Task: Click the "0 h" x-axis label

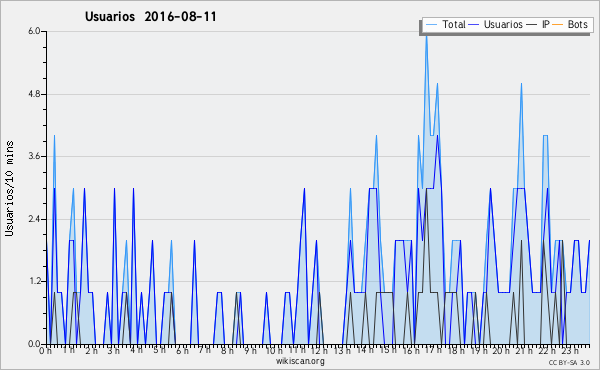Action: tap(45, 350)
